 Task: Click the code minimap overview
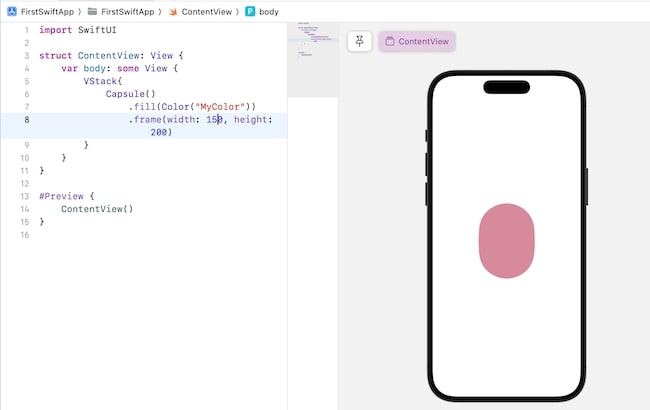coord(312,45)
